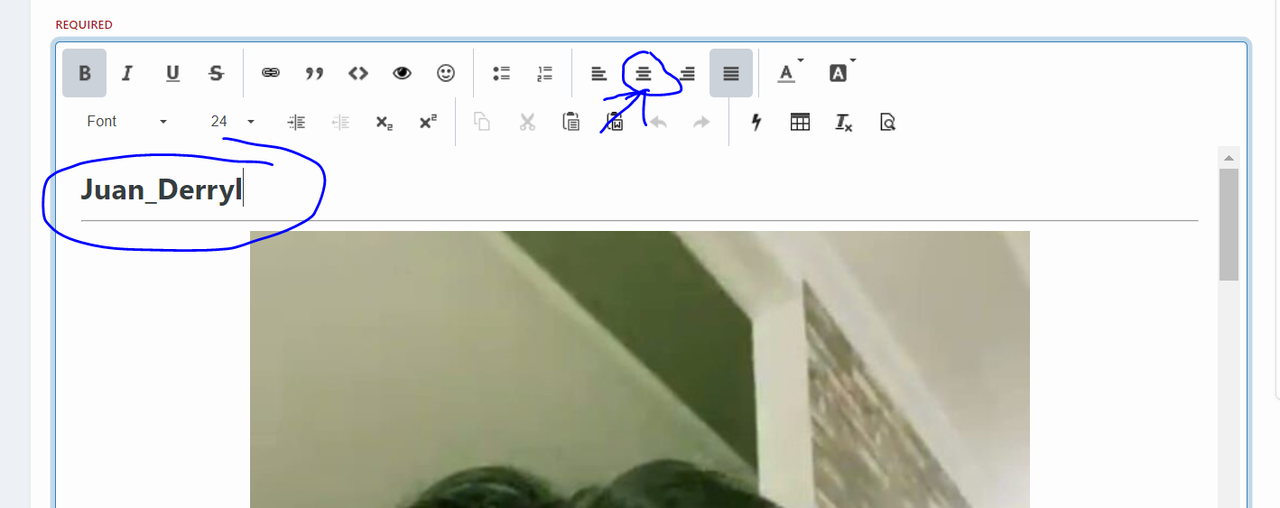
Task: Open the font size 24 dropdown
Action: [232, 121]
